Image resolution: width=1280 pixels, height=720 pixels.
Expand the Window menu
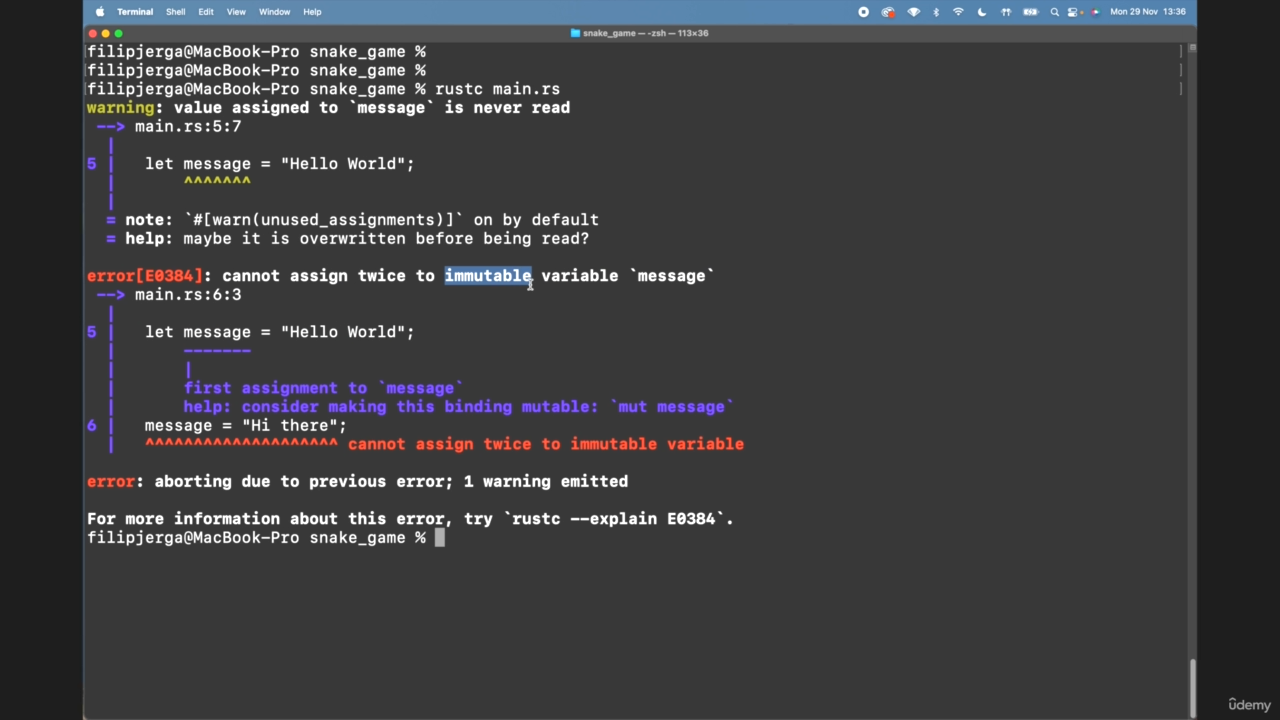(x=274, y=12)
